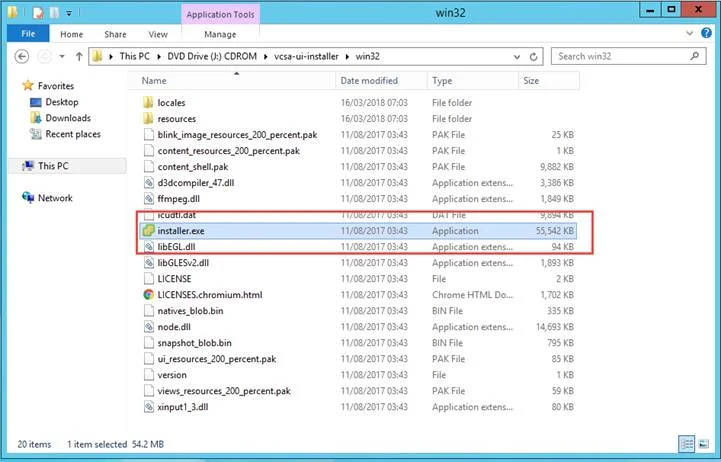Click the node.dll file icon

[x=149, y=327]
